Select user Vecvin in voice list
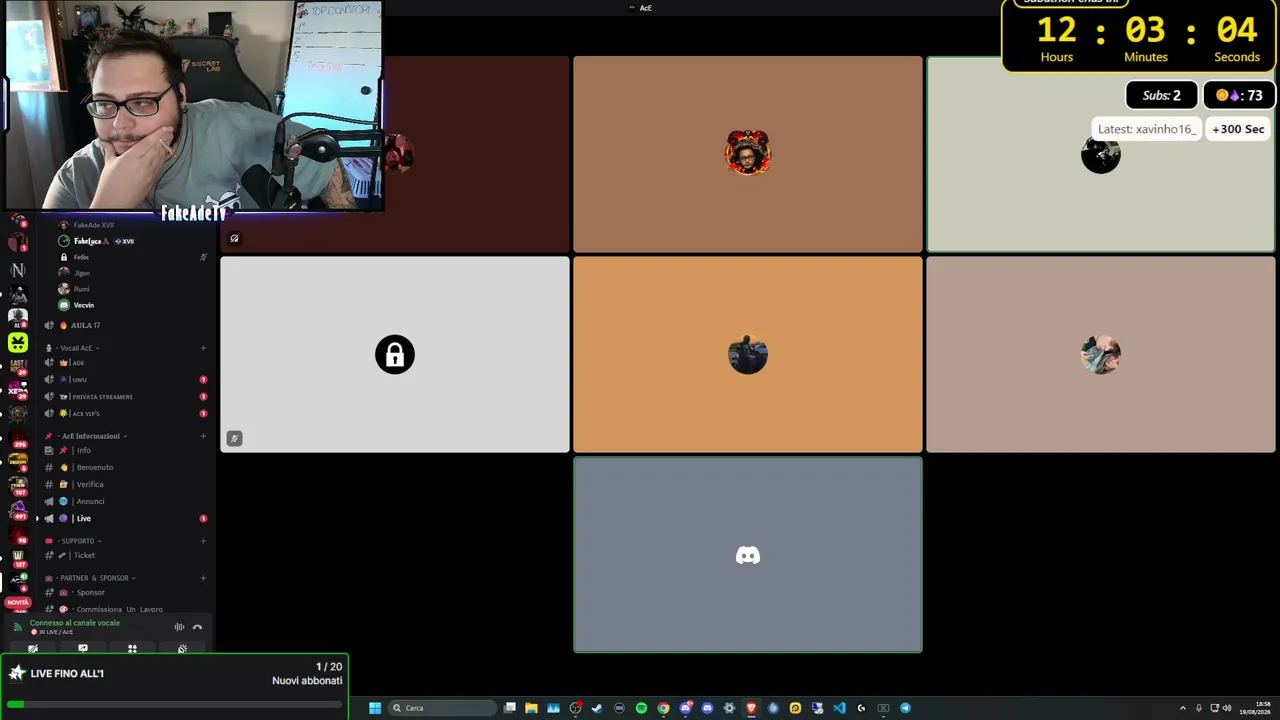The image size is (1280, 720). (83, 305)
